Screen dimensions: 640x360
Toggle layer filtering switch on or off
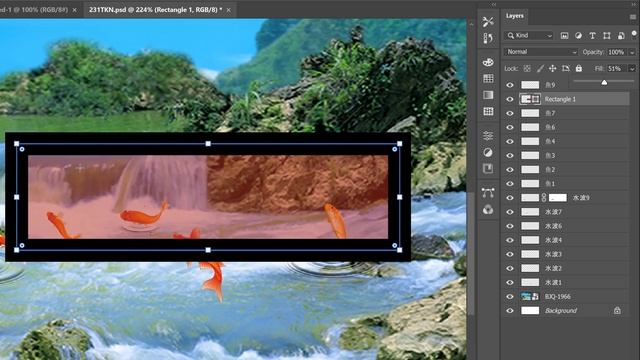point(634,34)
